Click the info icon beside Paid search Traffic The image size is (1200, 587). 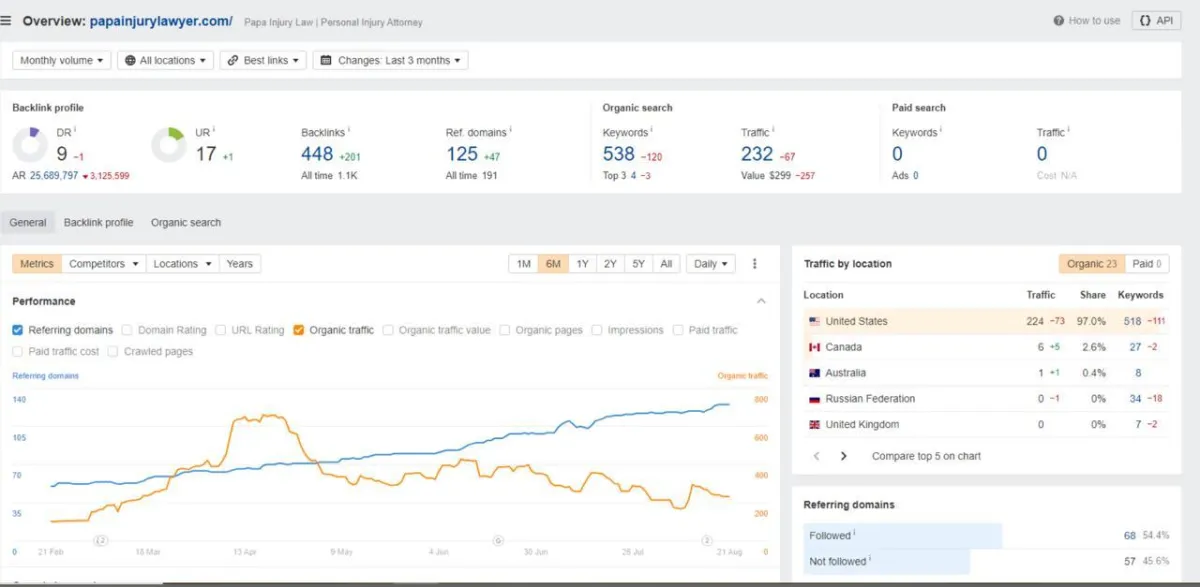pyautogui.click(x=1069, y=130)
